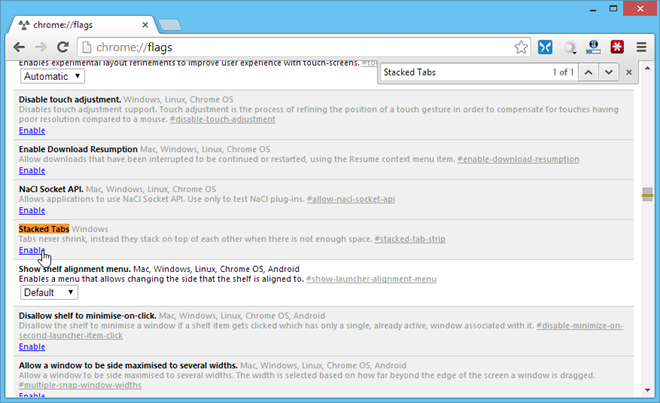
Task: Click the page vertical scrollbar thumb
Action: (x=648, y=196)
